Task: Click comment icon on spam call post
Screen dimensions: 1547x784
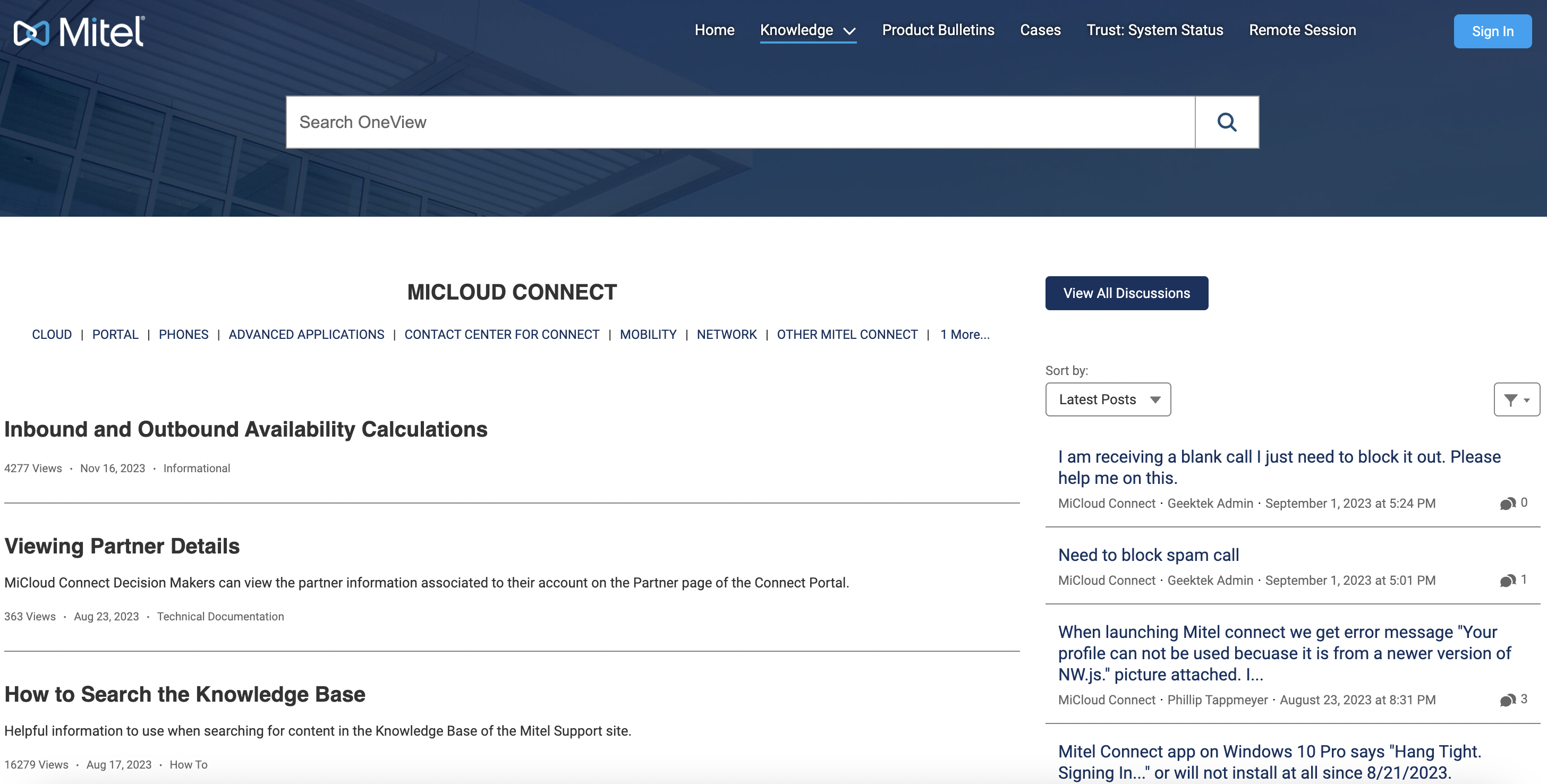Action: point(1507,581)
